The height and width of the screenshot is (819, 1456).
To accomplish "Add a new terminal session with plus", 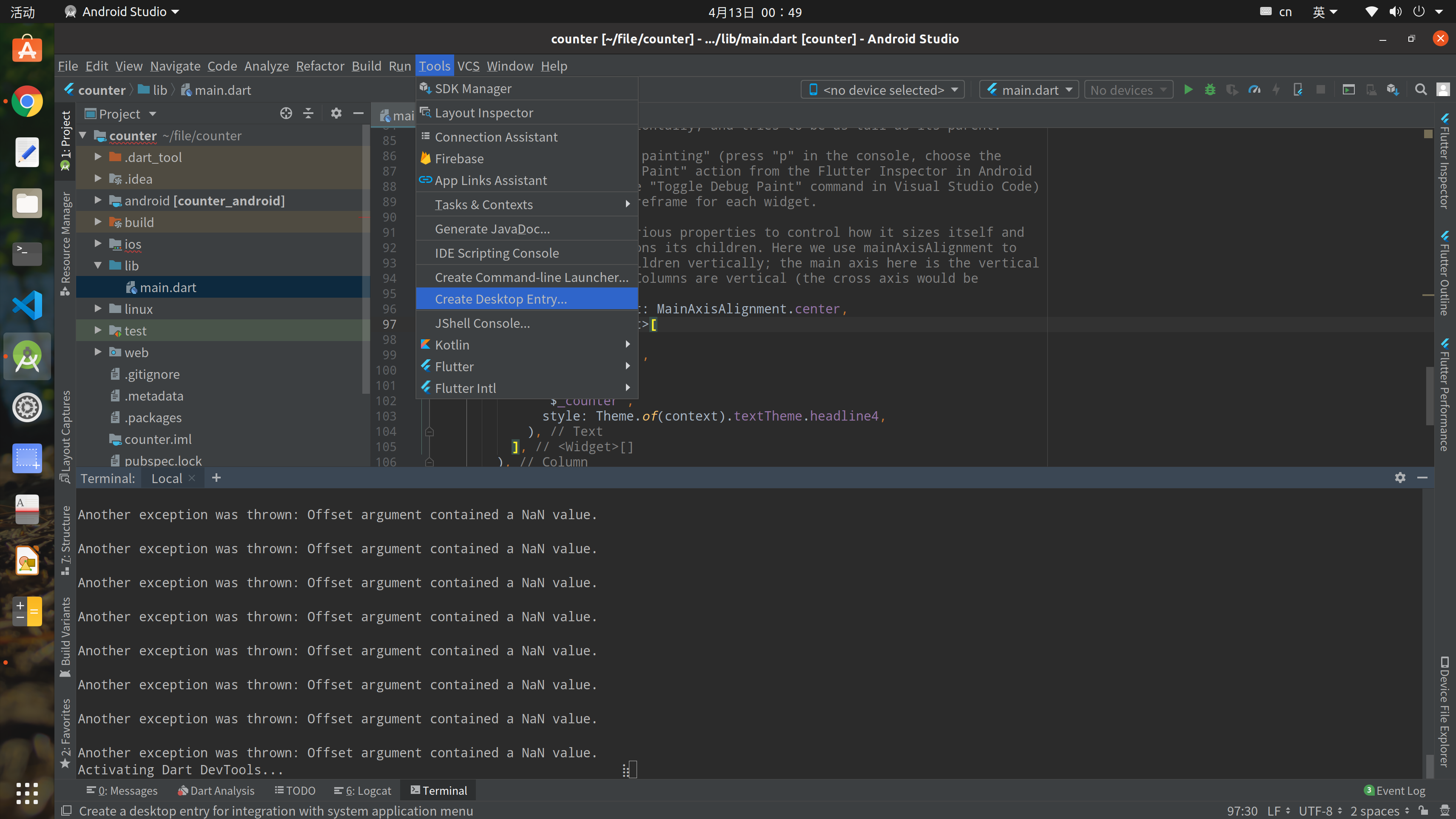I will point(216,478).
